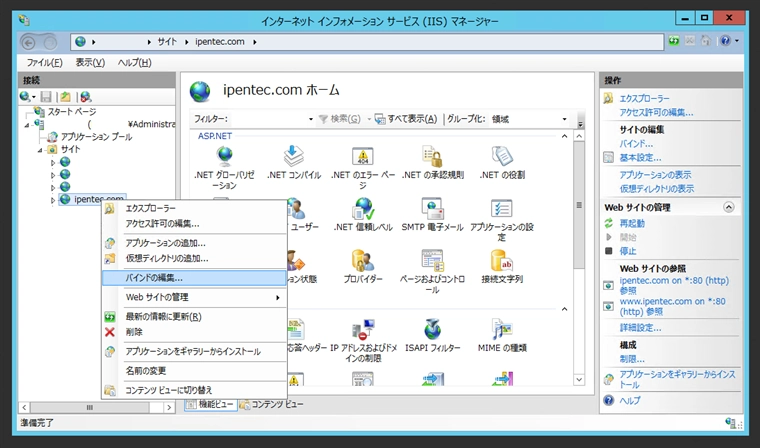Open ファイル(F) menu
The image size is (760, 448).
click(44, 63)
